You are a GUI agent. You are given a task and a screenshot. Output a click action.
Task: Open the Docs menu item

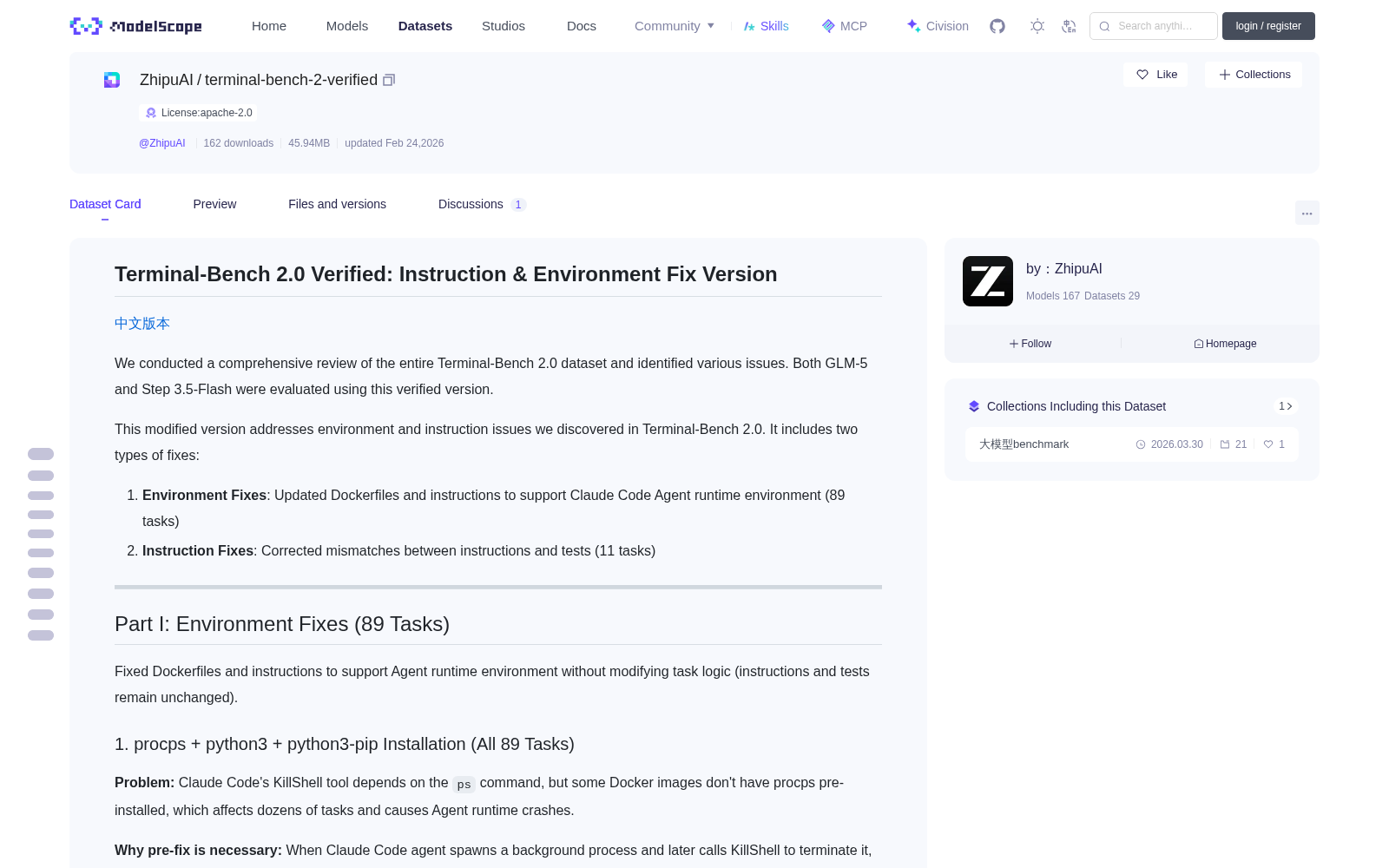[x=582, y=26]
